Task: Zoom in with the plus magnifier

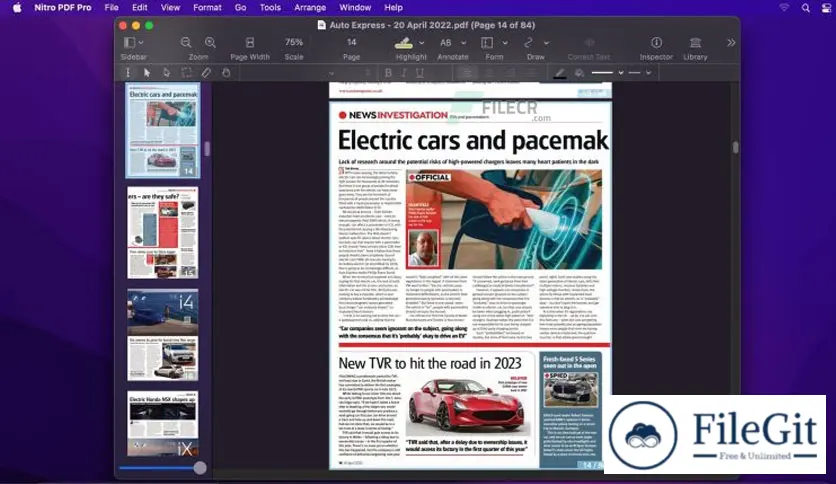Action: [x=210, y=43]
